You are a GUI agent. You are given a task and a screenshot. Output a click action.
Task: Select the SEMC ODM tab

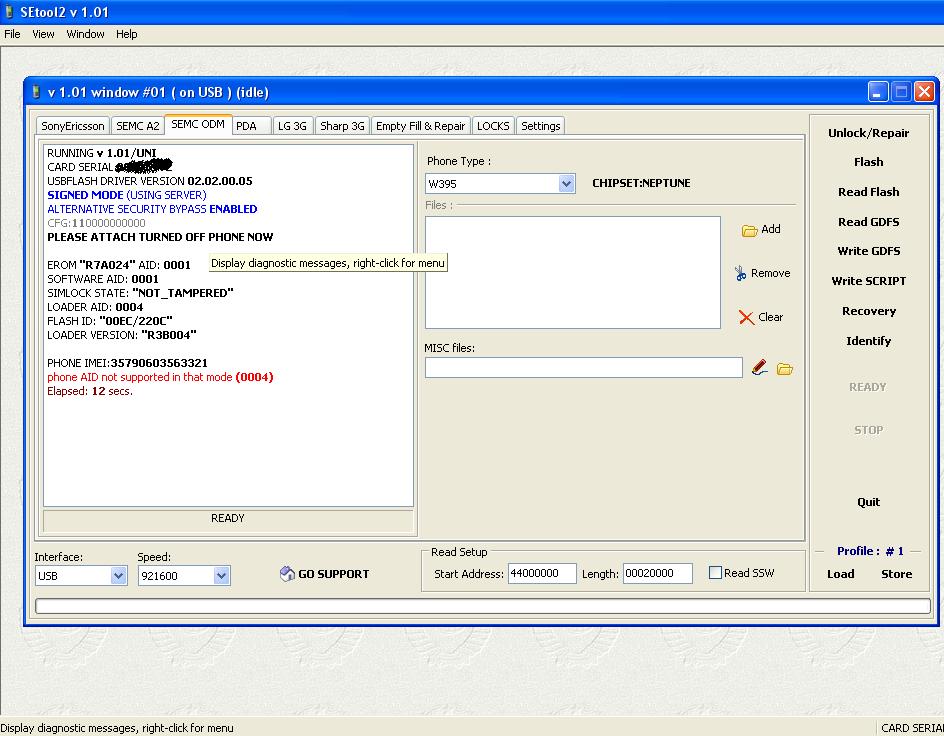pos(198,124)
